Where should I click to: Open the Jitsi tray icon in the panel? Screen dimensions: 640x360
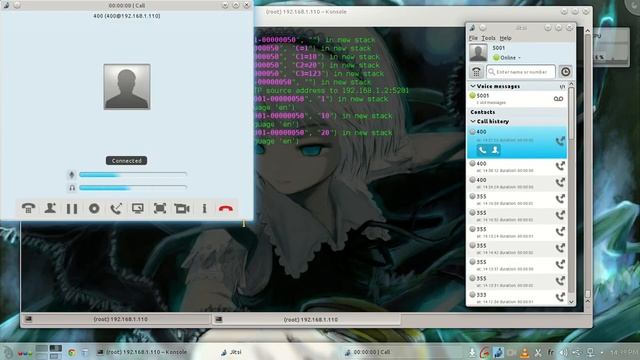498,352
